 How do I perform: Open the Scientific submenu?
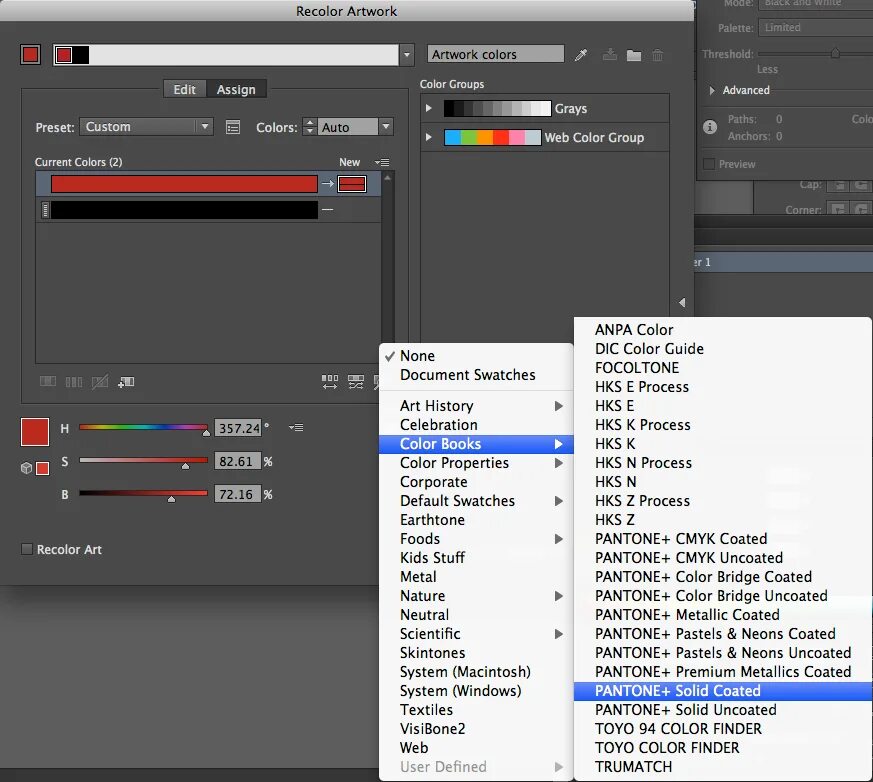point(476,634)
